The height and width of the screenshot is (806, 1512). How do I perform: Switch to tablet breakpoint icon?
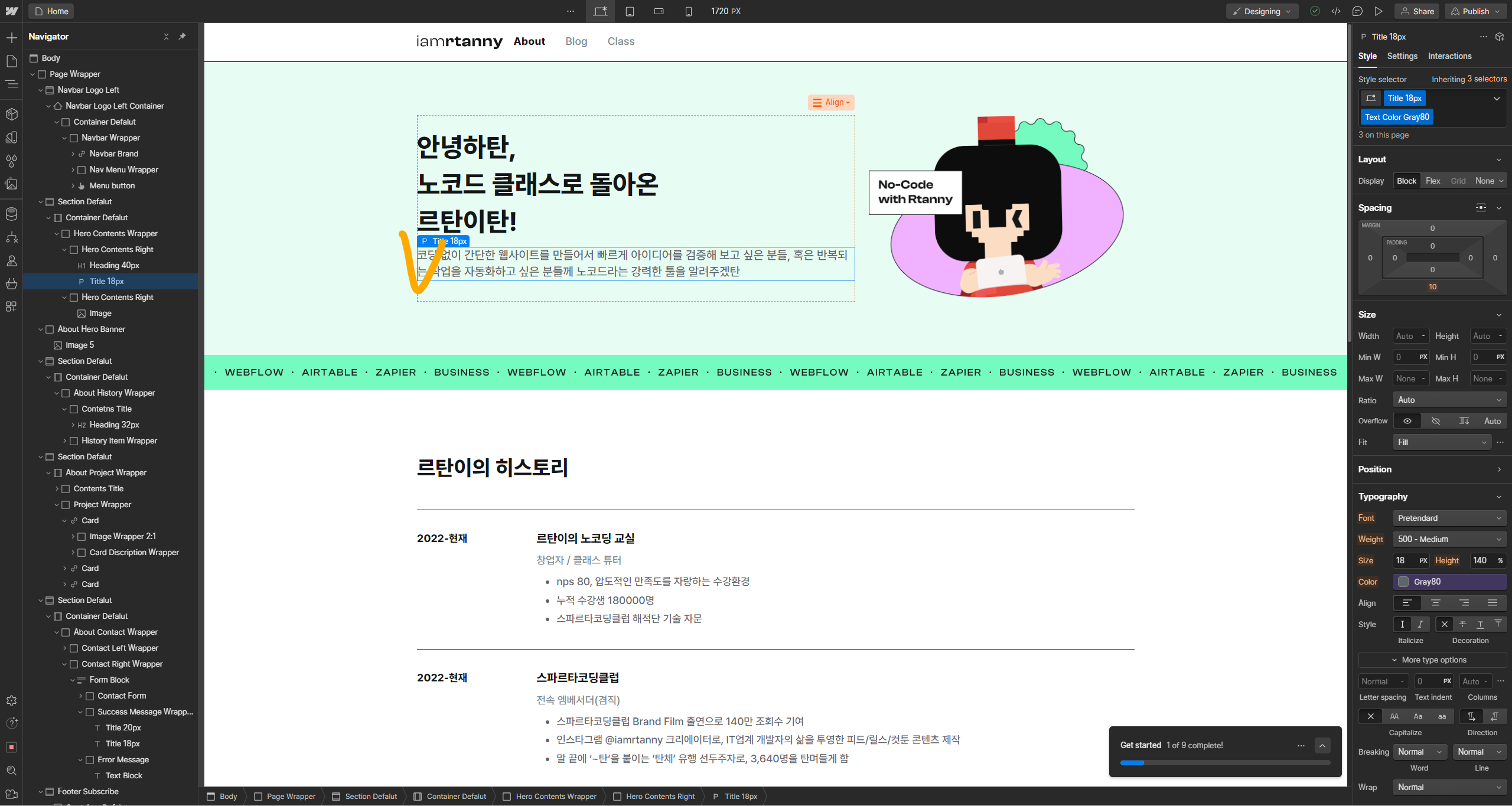(630, 11)
